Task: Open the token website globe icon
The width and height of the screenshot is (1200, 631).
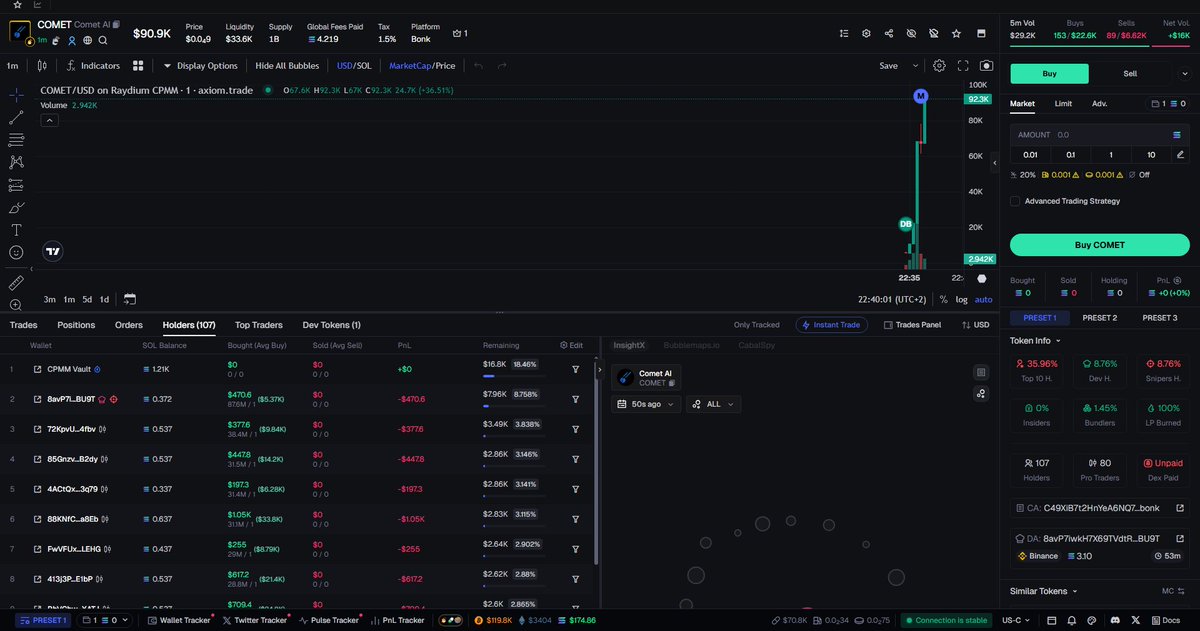Action: point(88,40)
